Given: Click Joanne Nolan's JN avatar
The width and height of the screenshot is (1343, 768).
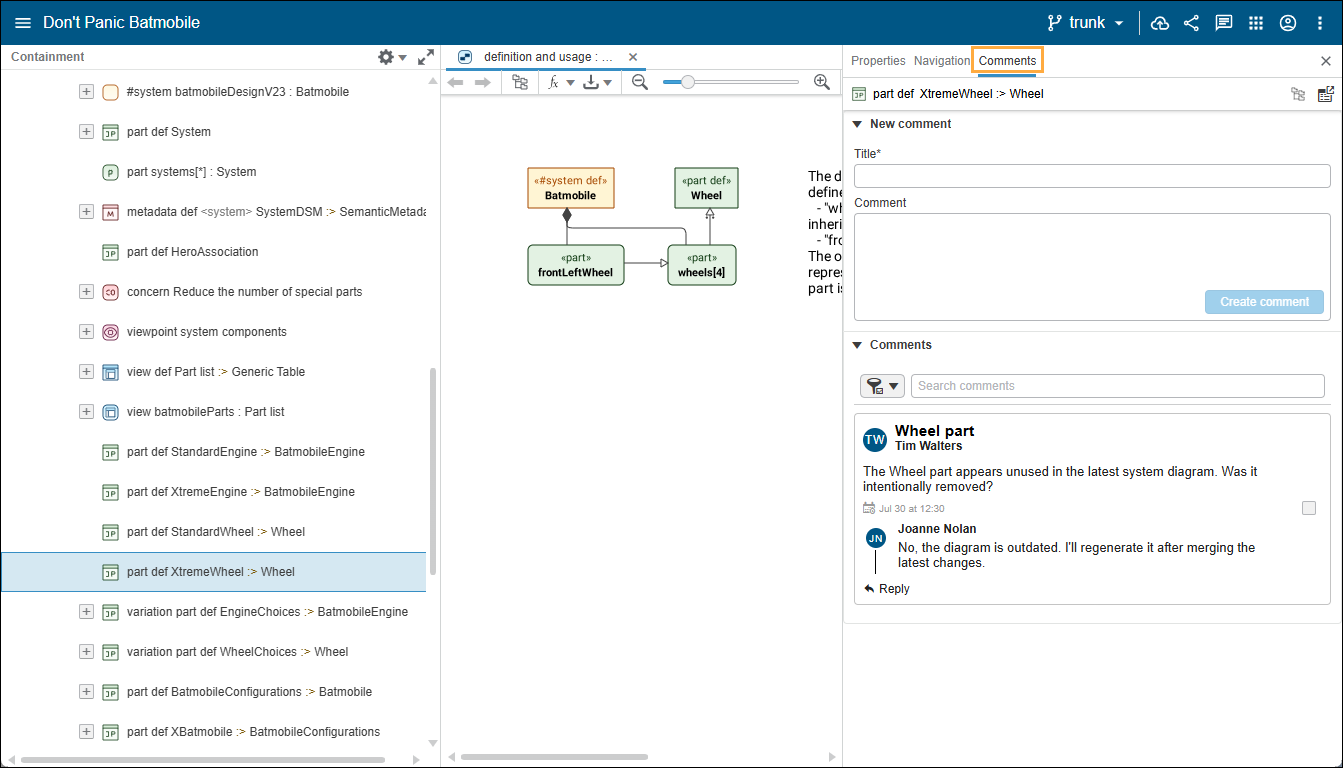Looking at the screenshot, I should pyautogui.click(x=876, y=538).
